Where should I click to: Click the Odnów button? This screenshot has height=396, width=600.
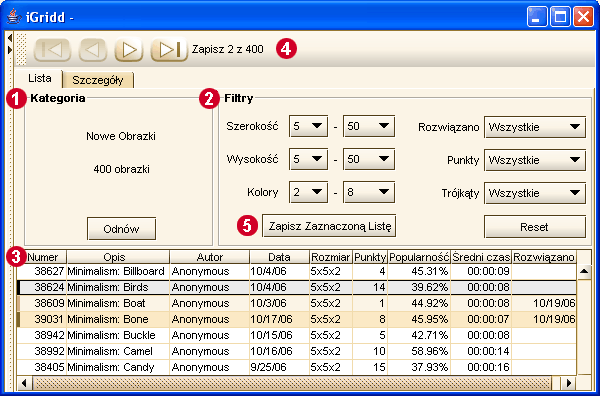tap(121, 229)
